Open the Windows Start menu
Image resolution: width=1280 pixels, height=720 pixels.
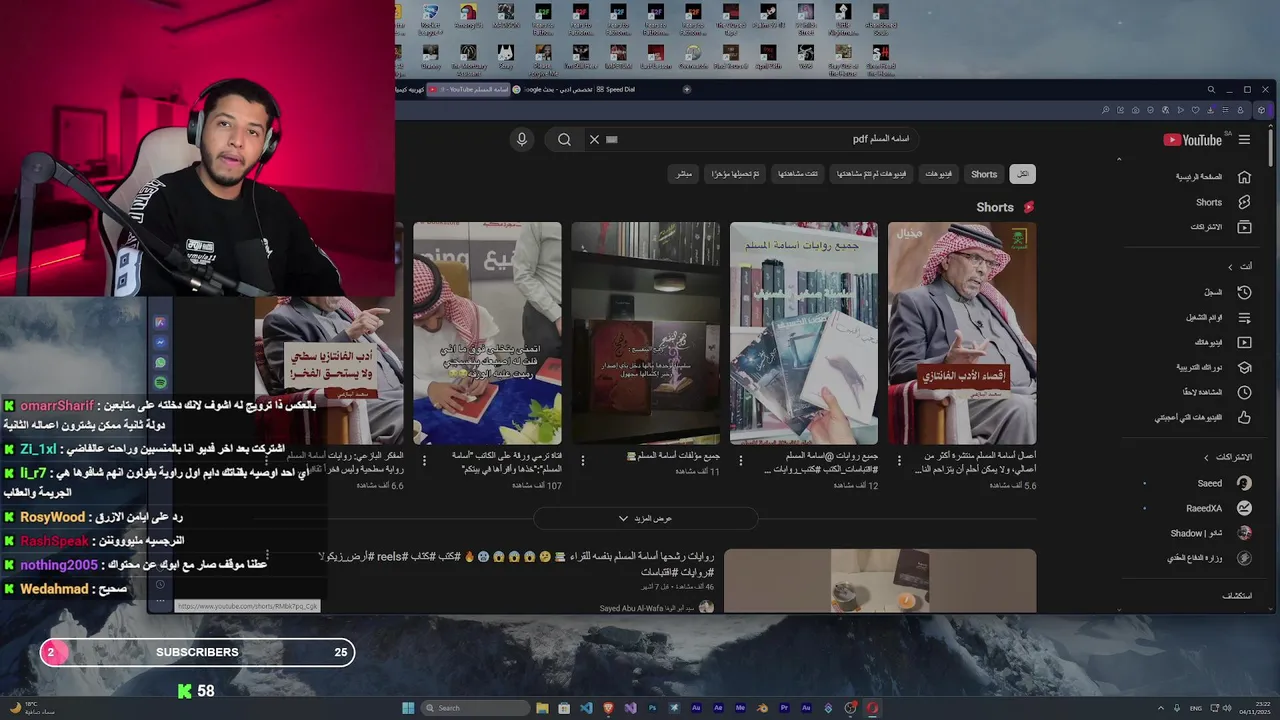pyautogui.click(x=408, y=708)
